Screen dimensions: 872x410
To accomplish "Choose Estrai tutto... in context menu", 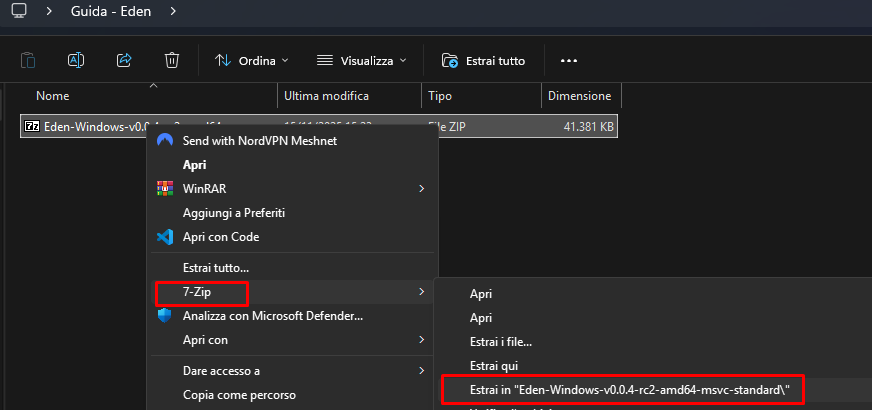I will coord(293,268).
